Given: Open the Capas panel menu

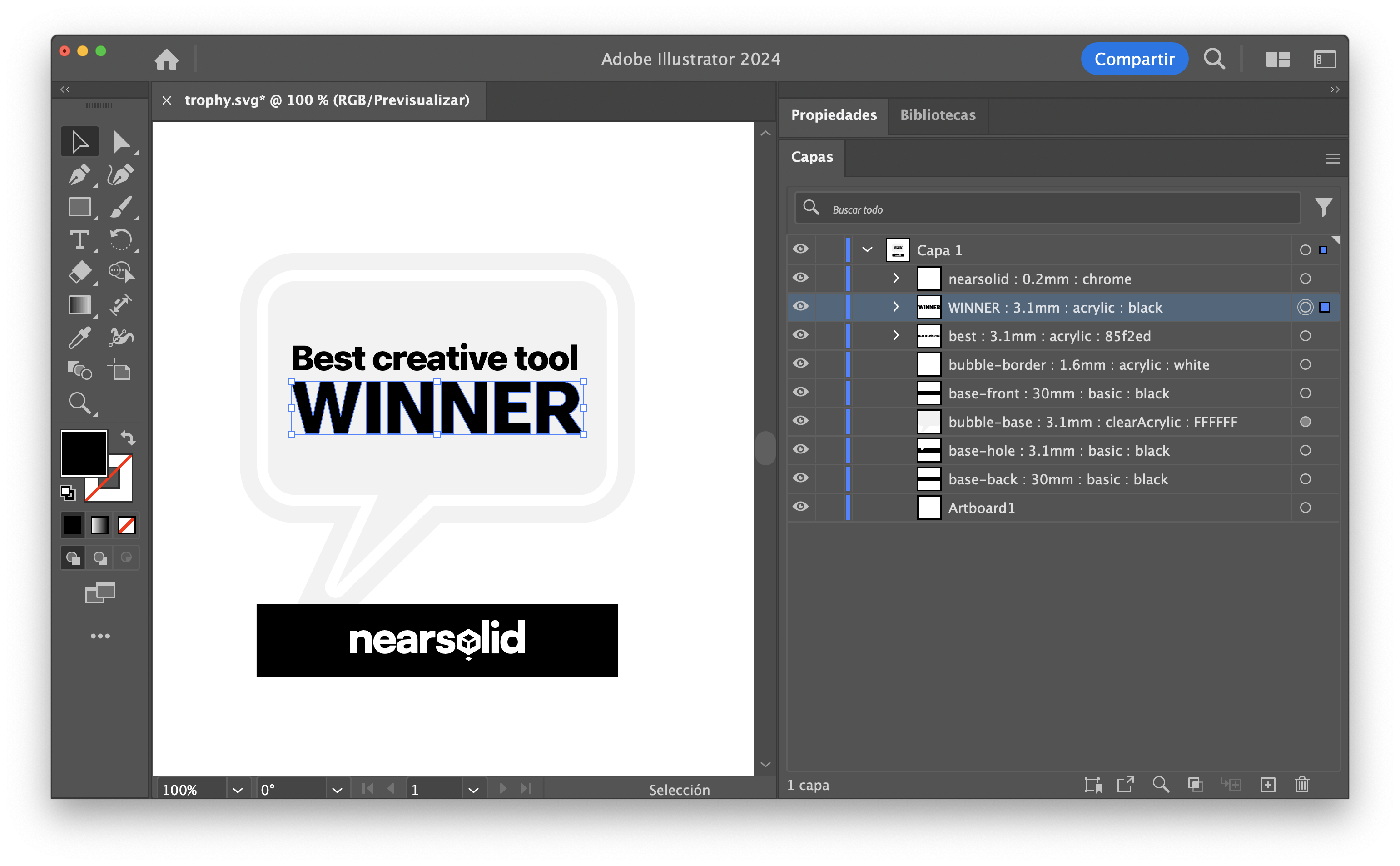Looking at the screenshot, I should point(1332,159).
